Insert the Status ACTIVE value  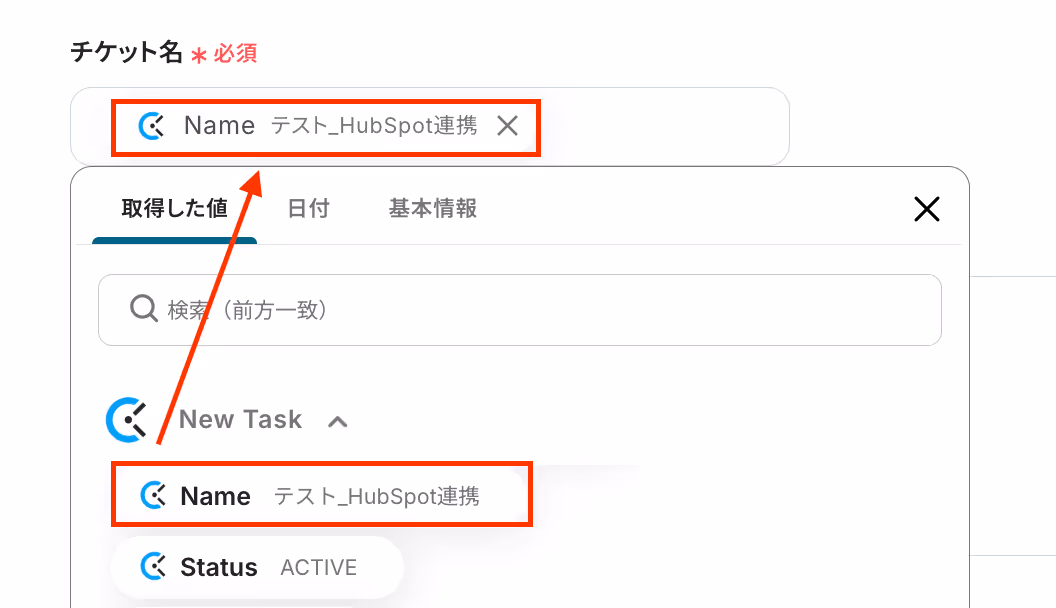[x=258, y=567]
